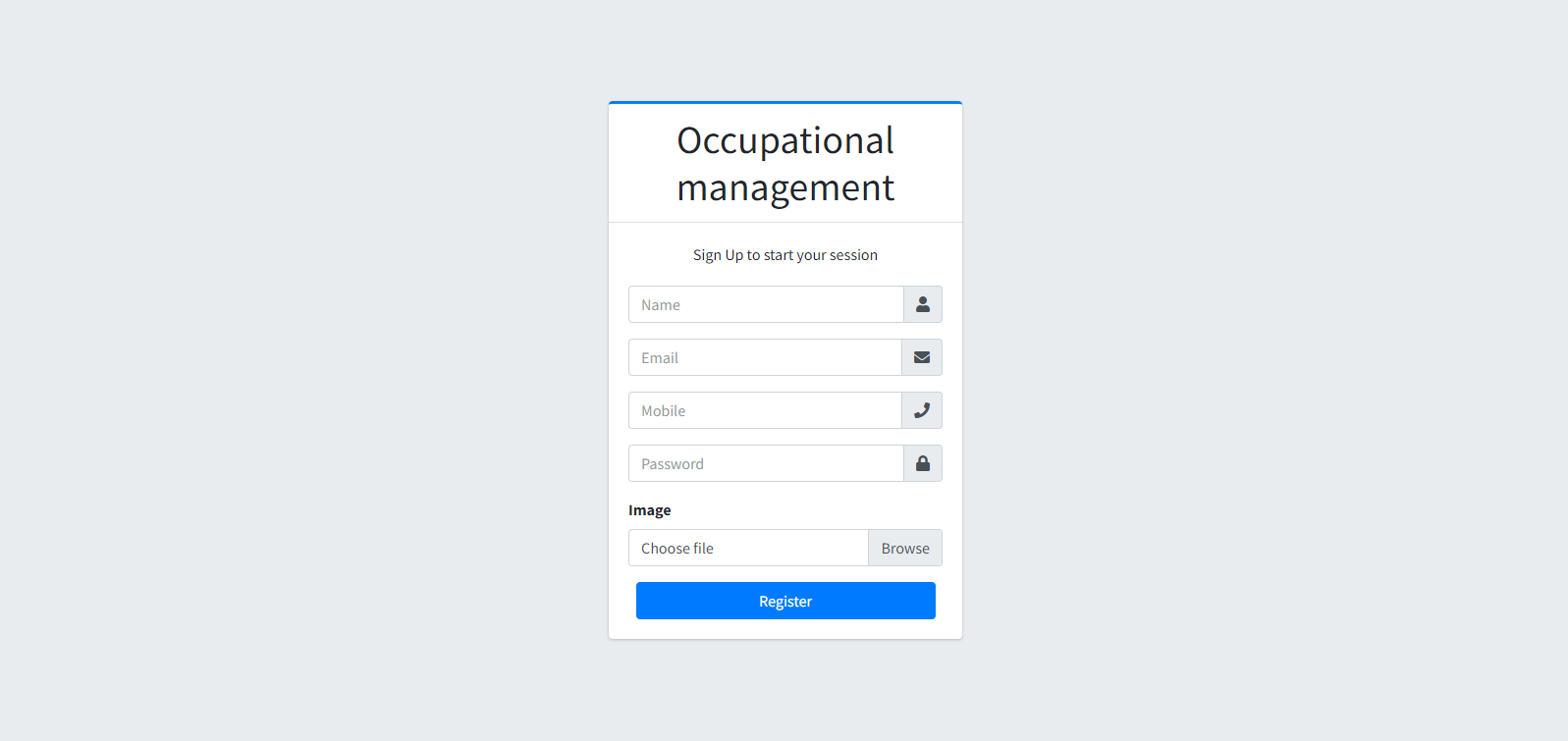Click the word management in the title
The image size is (1568, 741).
coord(785,187)
